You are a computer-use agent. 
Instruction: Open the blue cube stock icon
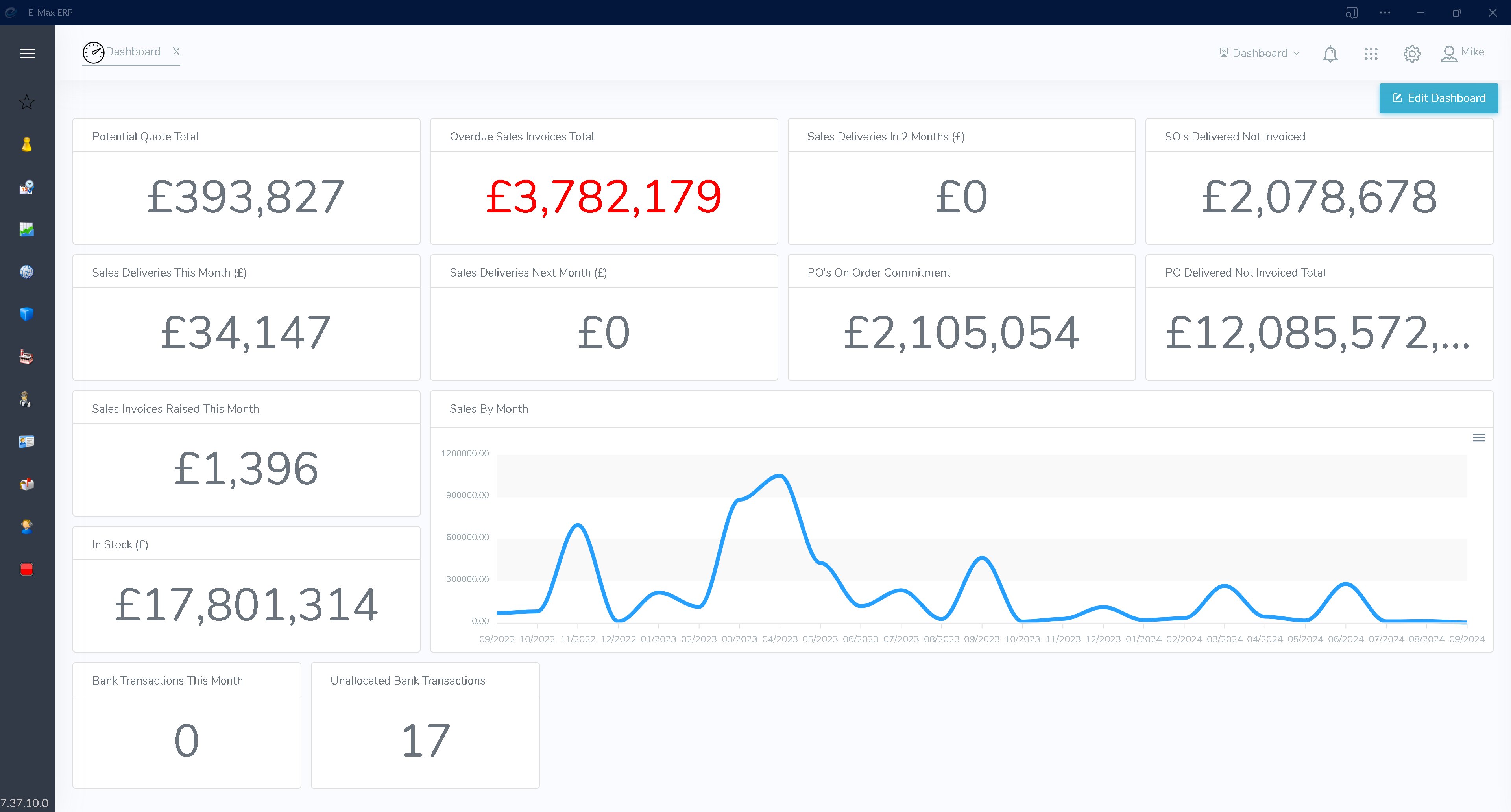click(x=26, y=314)
